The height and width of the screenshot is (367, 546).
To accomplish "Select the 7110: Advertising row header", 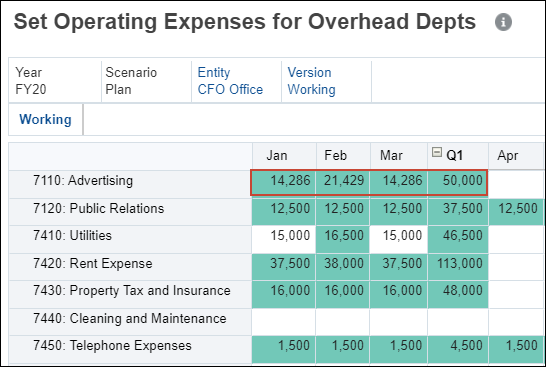I will pyautogui.click(x=130, y=184).
